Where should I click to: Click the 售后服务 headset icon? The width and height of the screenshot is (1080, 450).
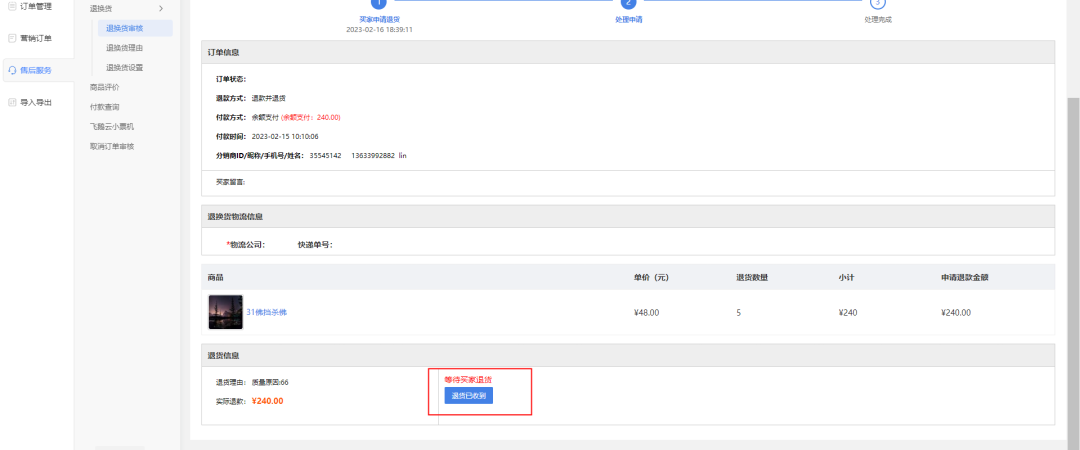pos(12,70)
